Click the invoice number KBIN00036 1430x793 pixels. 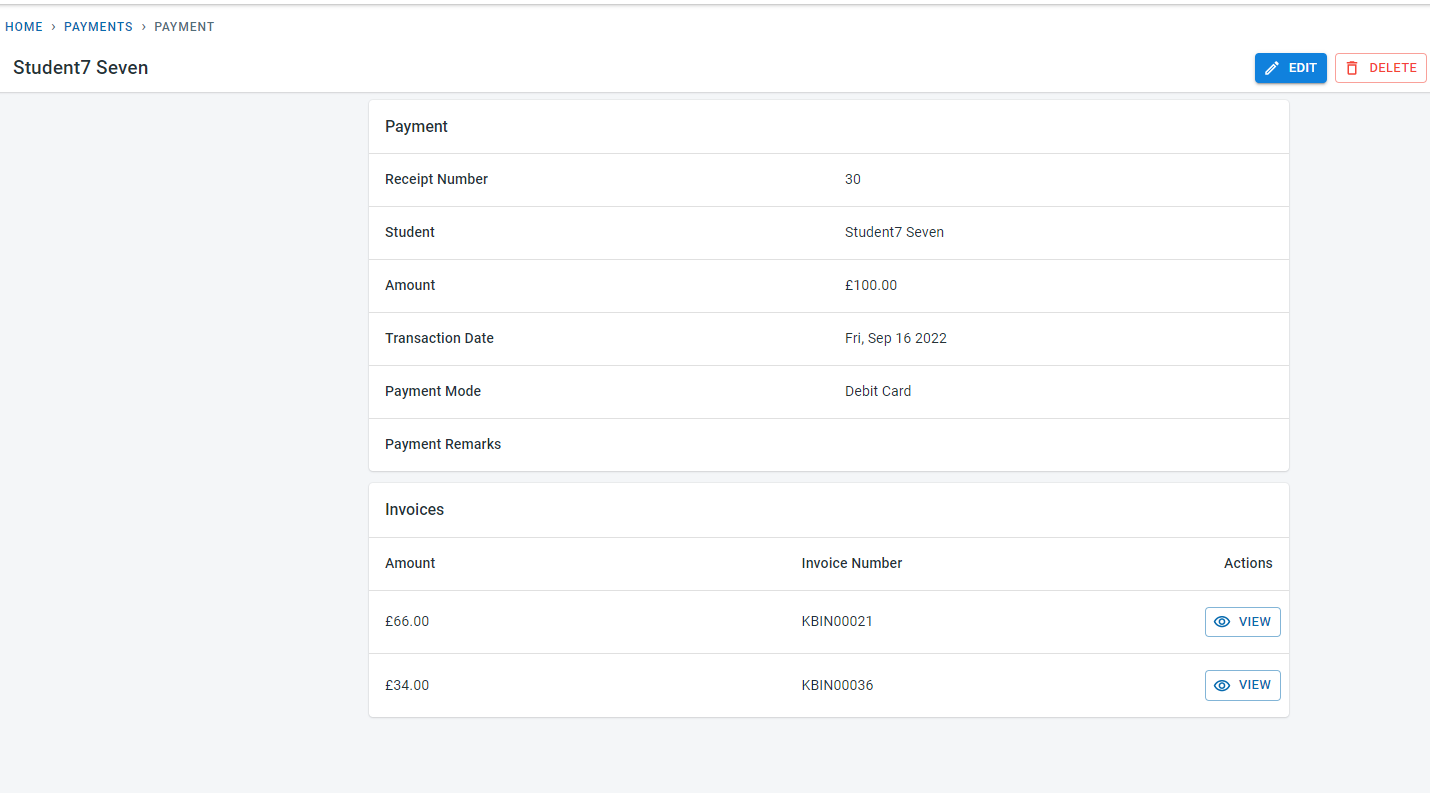(x=837, y=686)
